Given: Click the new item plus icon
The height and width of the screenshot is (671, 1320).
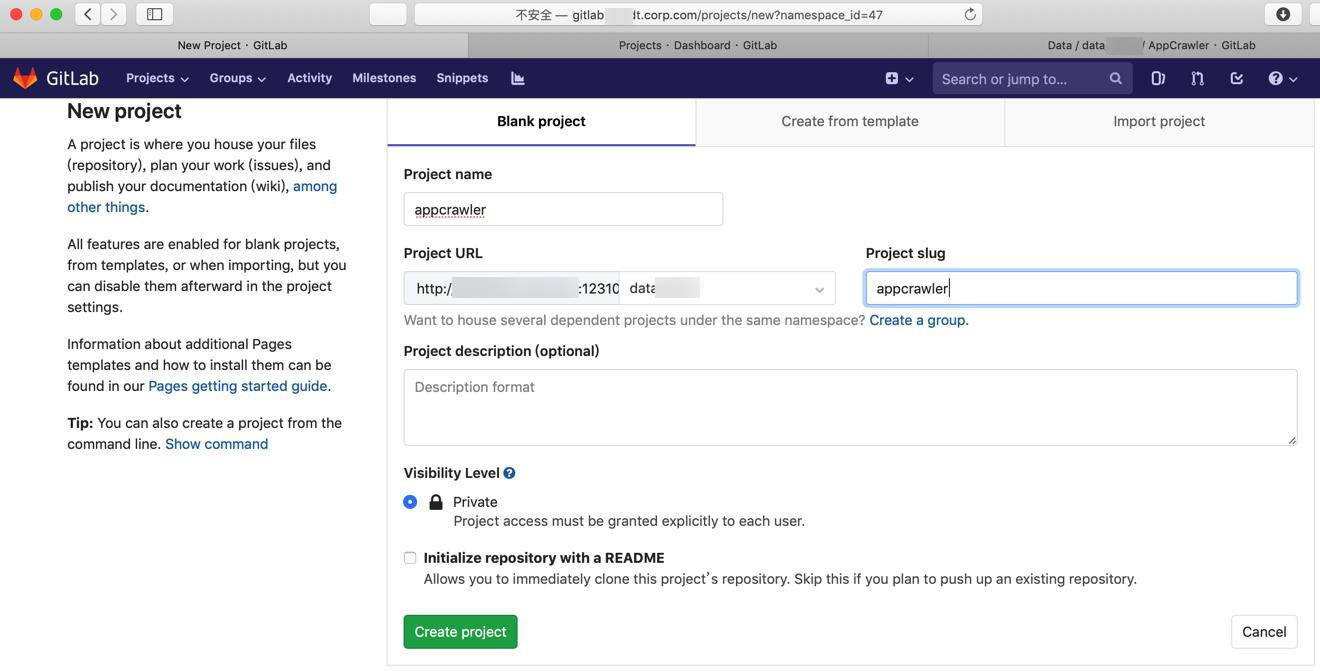Looking at the screenshot, I should point(892,78).
